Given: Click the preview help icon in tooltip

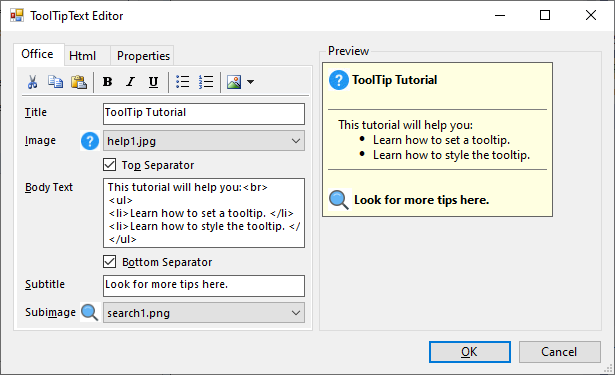Looking at the screenshot, I should [339, 80].
